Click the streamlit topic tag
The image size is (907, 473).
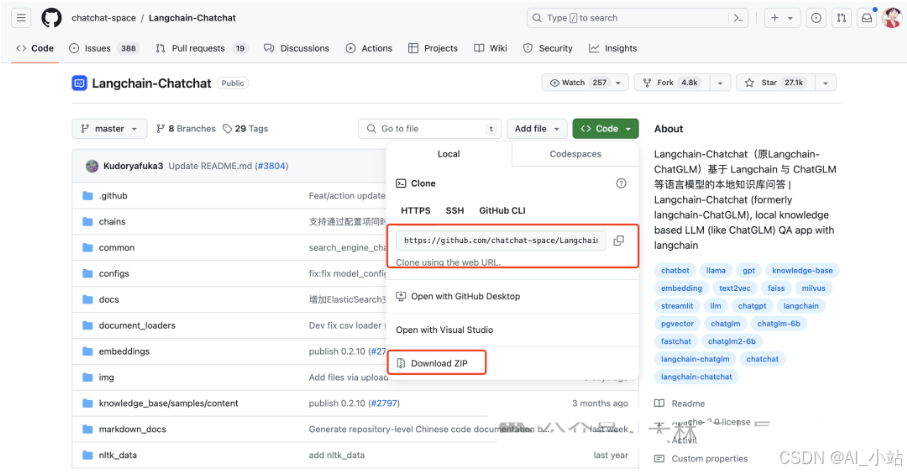point(677,306)
